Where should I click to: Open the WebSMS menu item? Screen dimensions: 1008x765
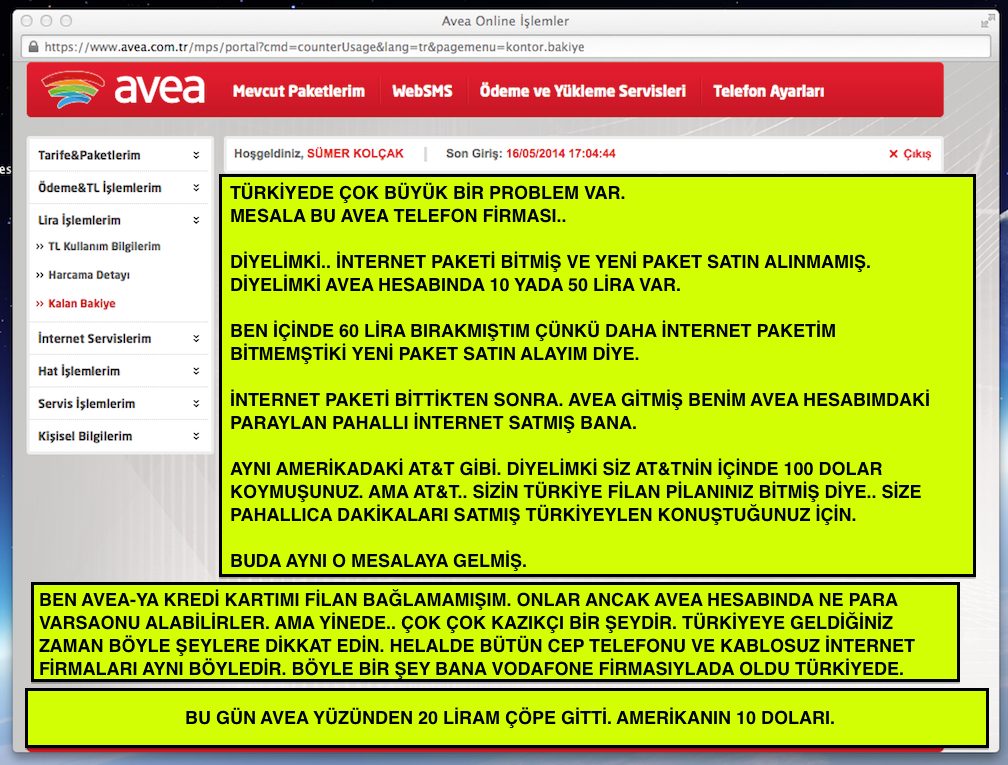(422, 91)
